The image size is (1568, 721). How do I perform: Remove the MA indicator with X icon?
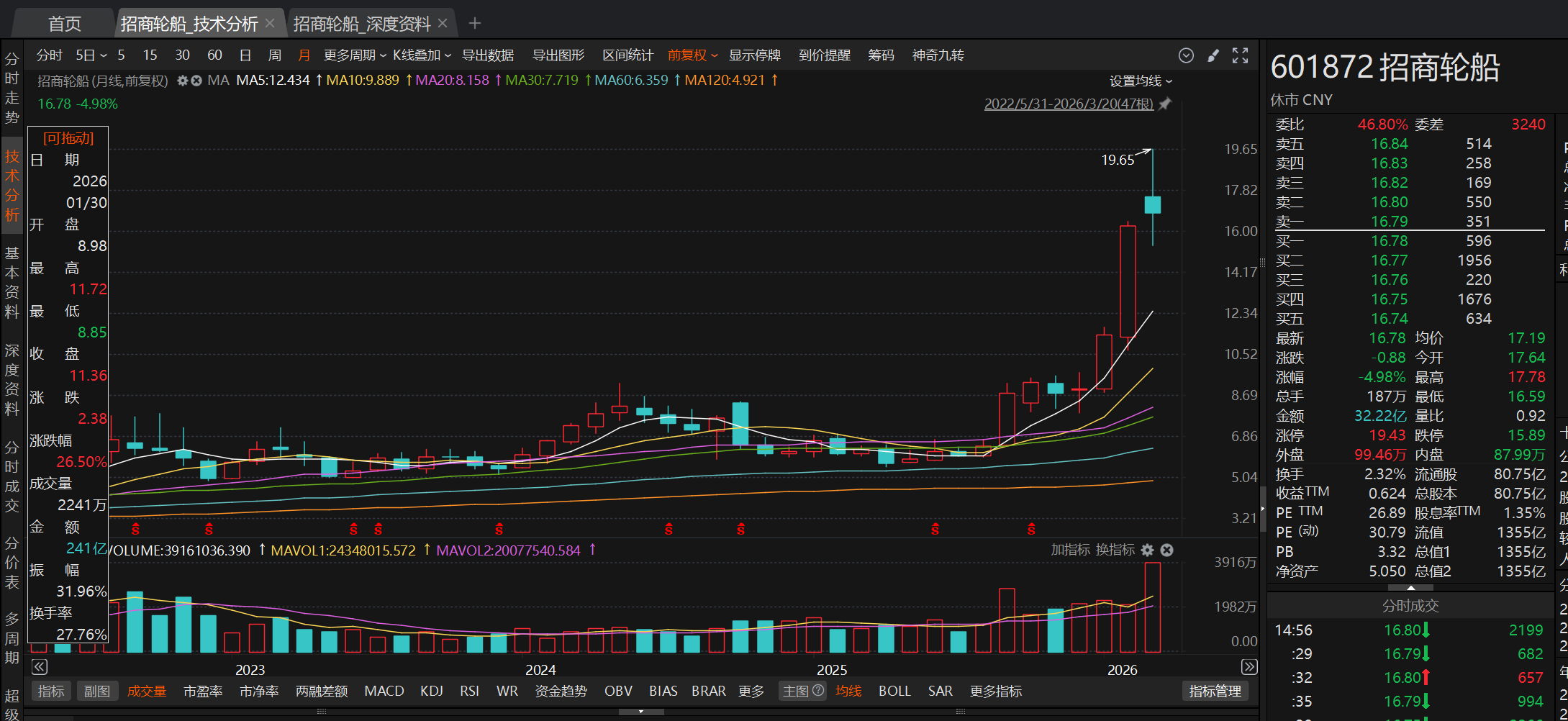tap(196, 81)
